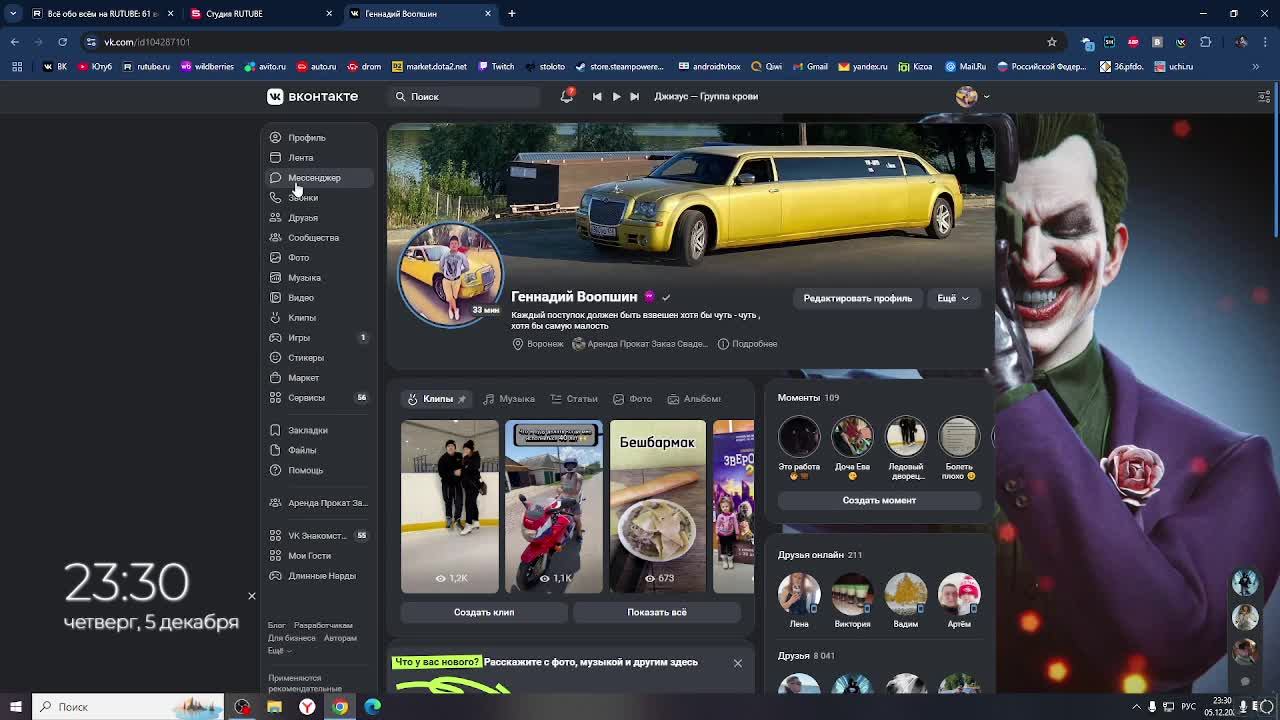Open Подробнее profile details link
Screen dimensions: 1280x720
click(747, 344)
